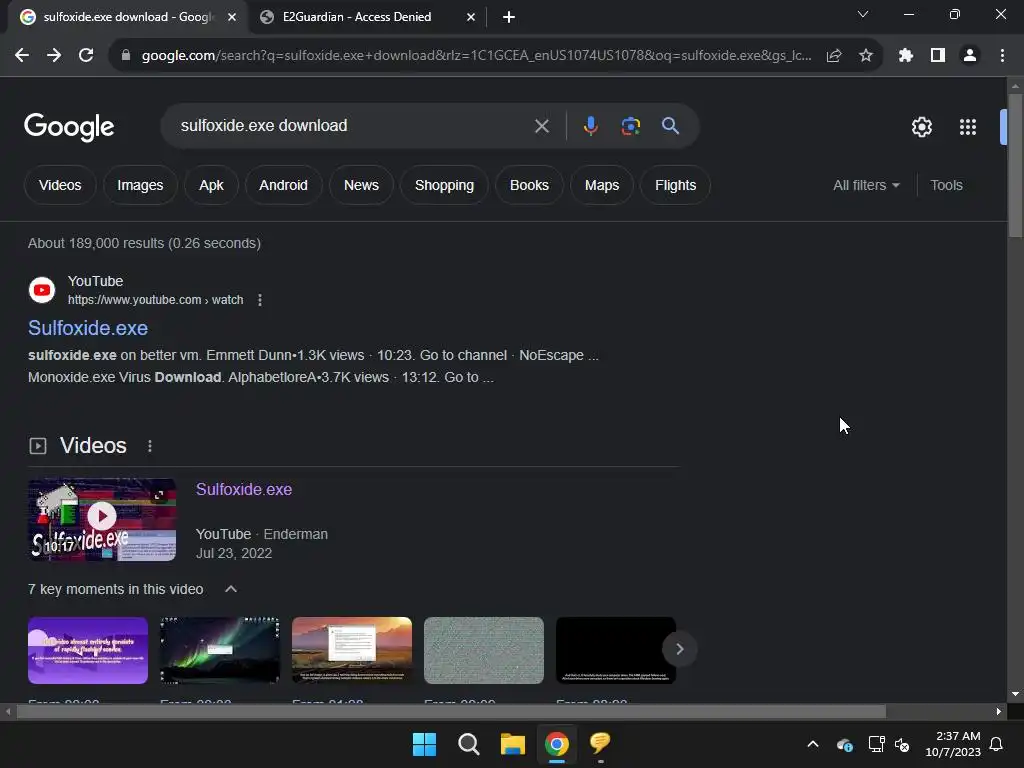This screenshot has width=1024, height=768.
Task: Open the notifications bell in tray
Action: [x=997, y=744]
